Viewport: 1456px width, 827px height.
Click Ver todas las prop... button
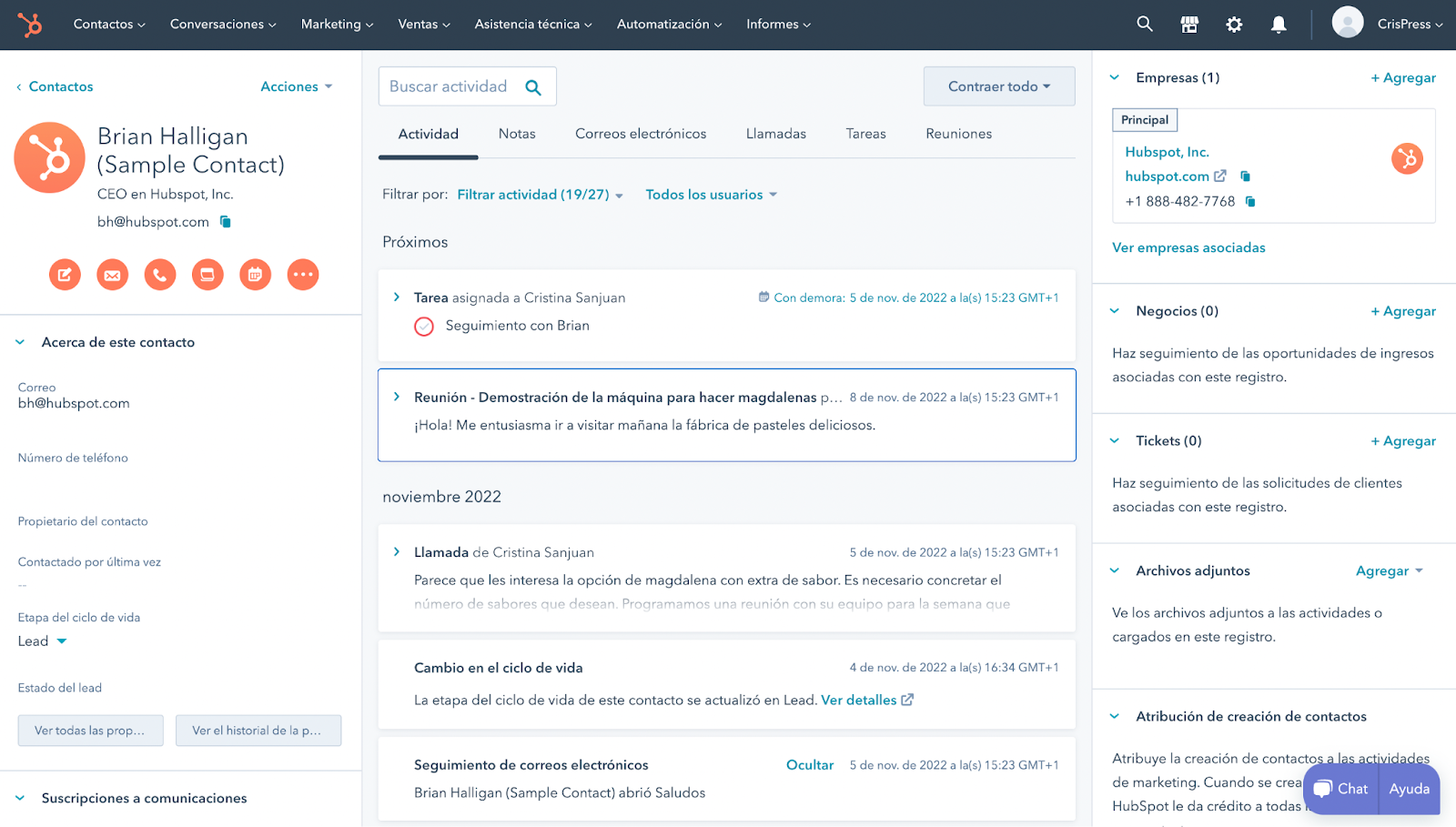(x=90, y=731)
